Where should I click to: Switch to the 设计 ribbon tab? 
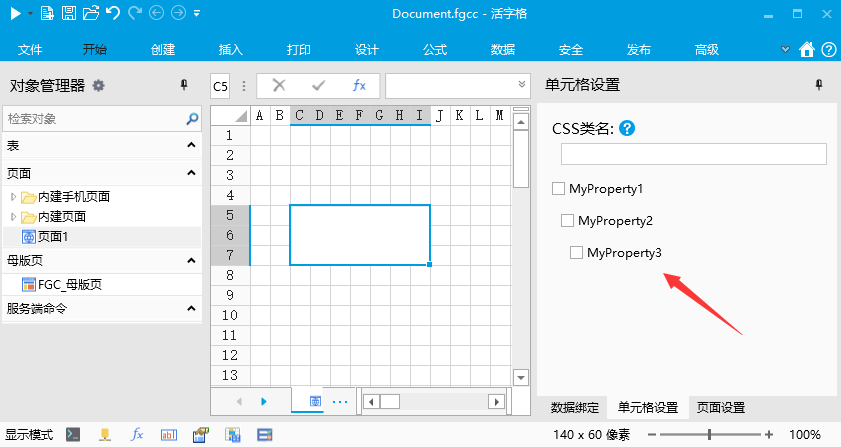tap(367, 50)
